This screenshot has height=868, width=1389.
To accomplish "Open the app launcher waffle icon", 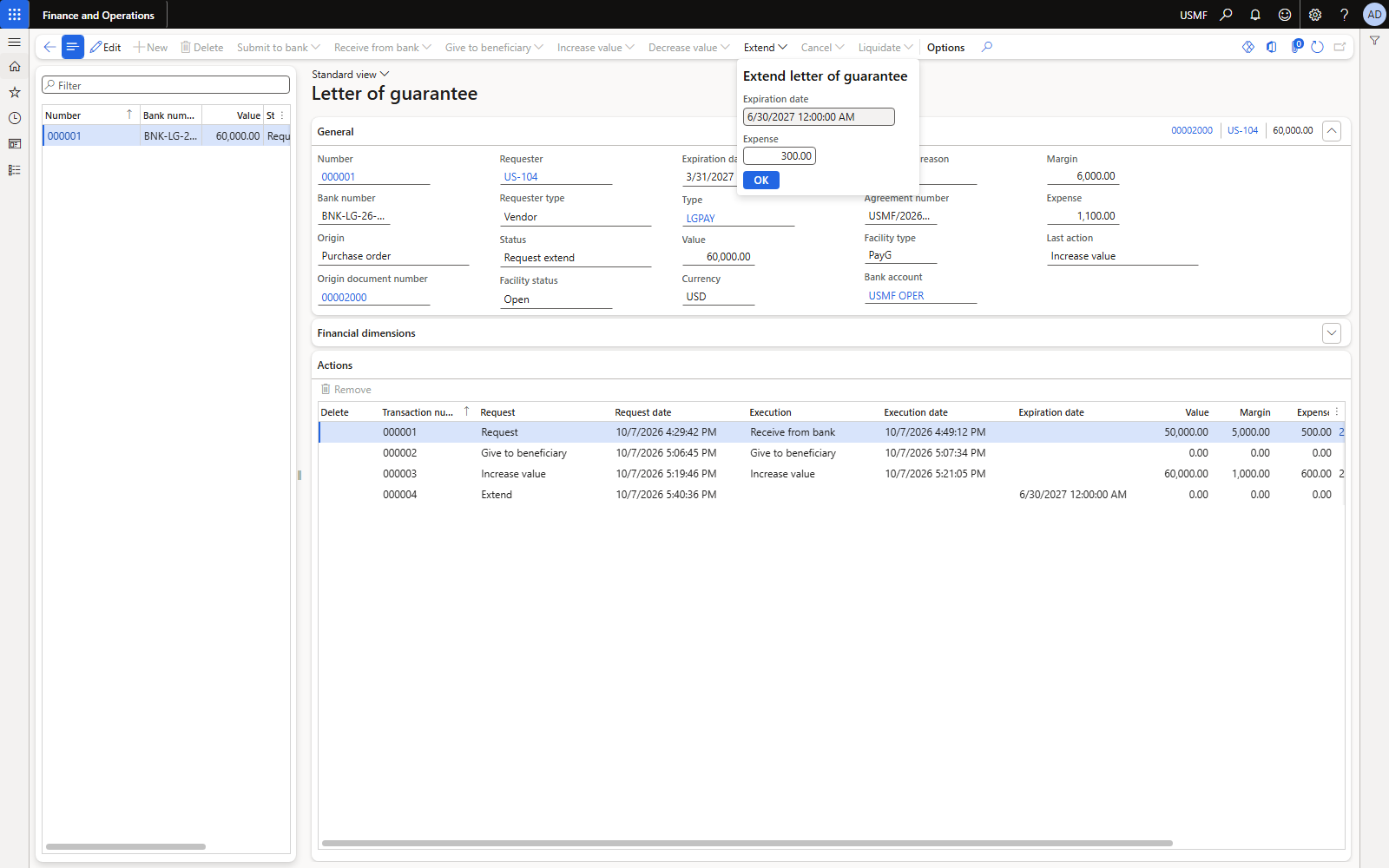I will (15, 15).
